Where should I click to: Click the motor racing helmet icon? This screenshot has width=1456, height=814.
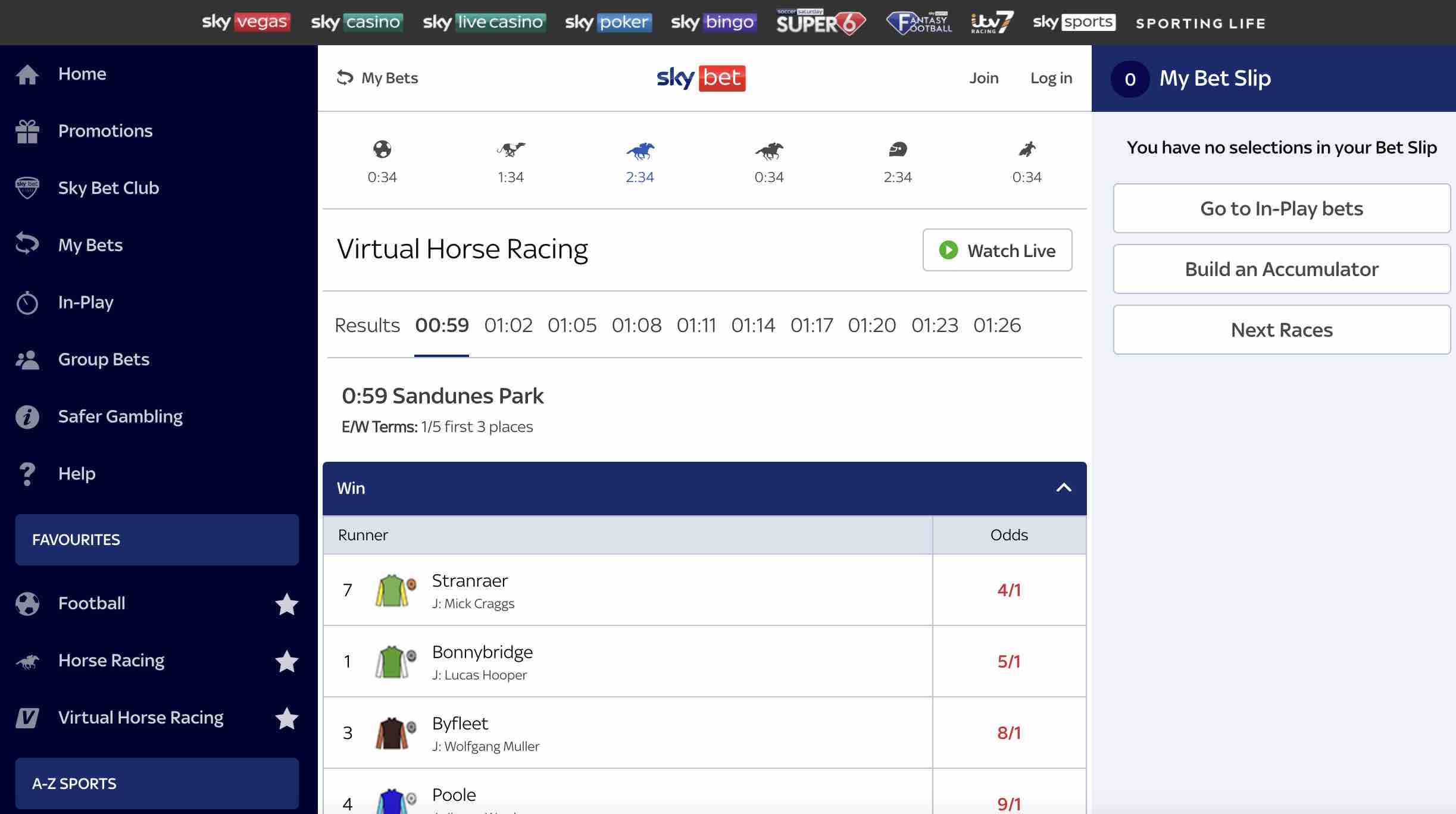(898, 150)
